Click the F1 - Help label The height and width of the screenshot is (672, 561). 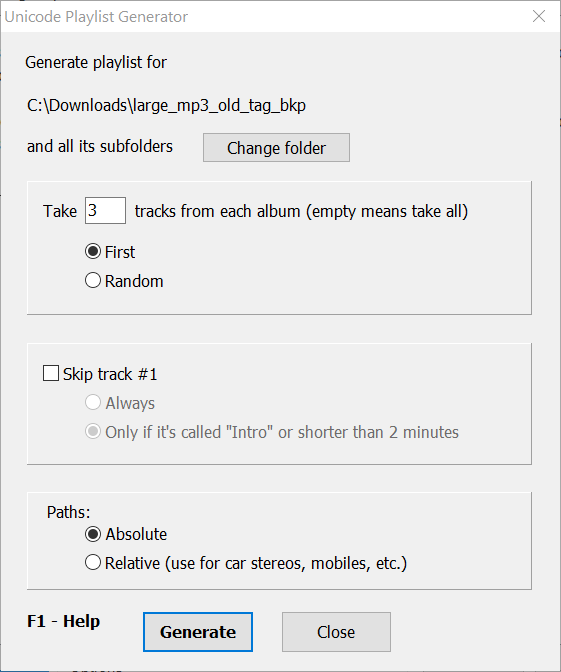tap(63, 621)
